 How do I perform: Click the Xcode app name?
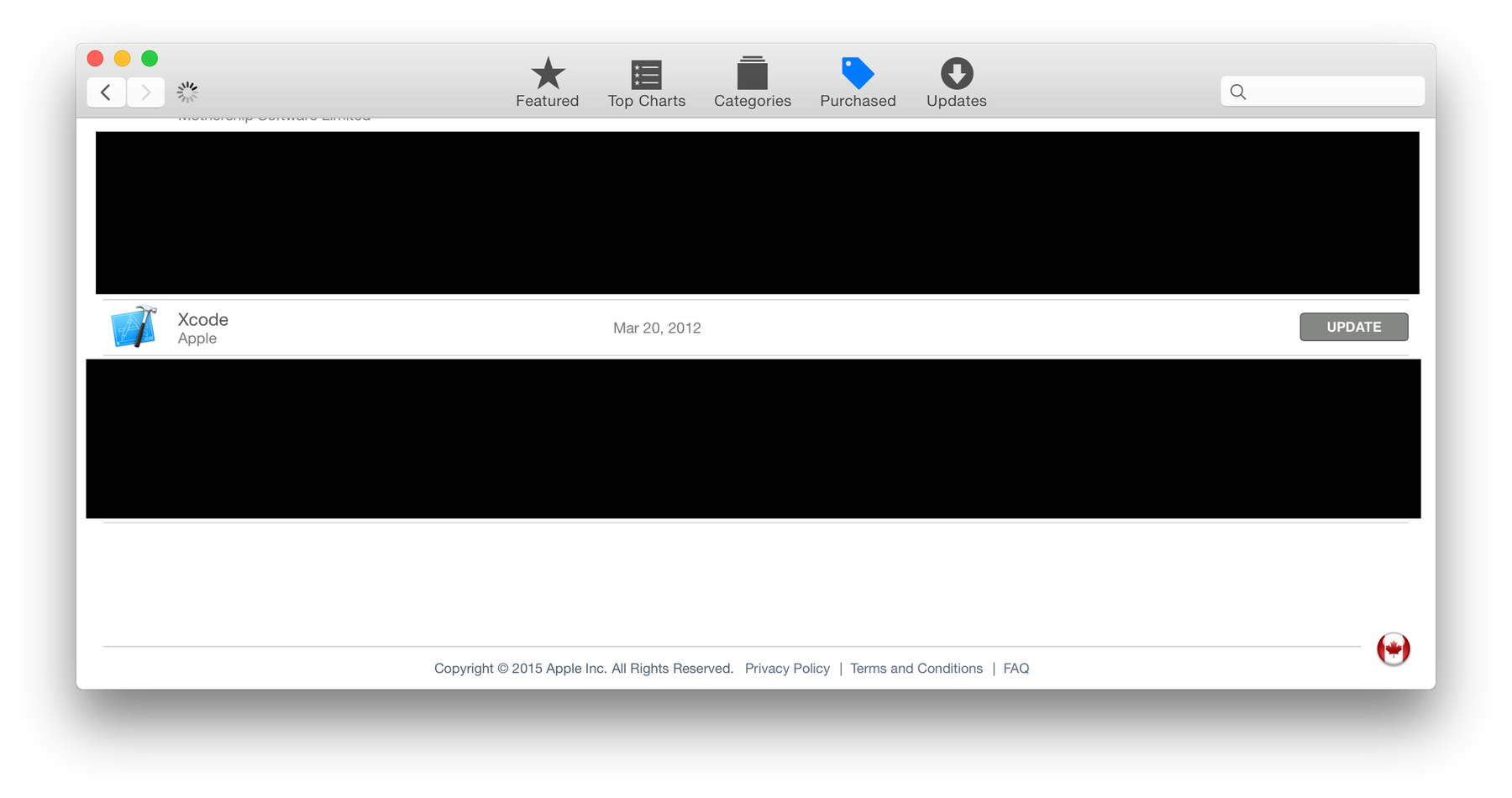coord(202,319)
